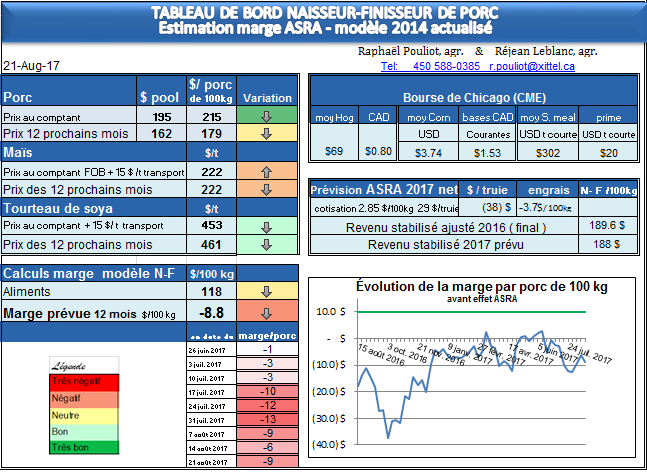Click the Négatif orange legend swatch
The image size is (647, 472).
coord(84,398)
